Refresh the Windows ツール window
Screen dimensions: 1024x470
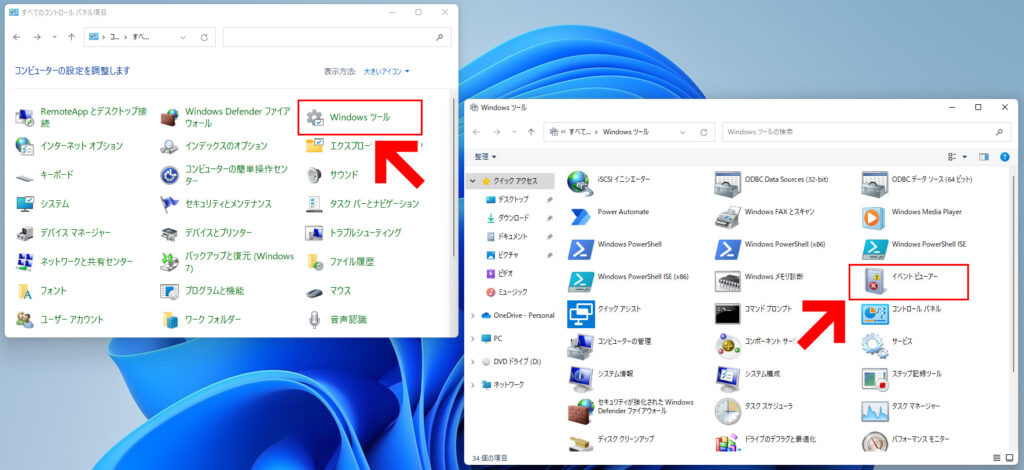click(x=703, y=132)
